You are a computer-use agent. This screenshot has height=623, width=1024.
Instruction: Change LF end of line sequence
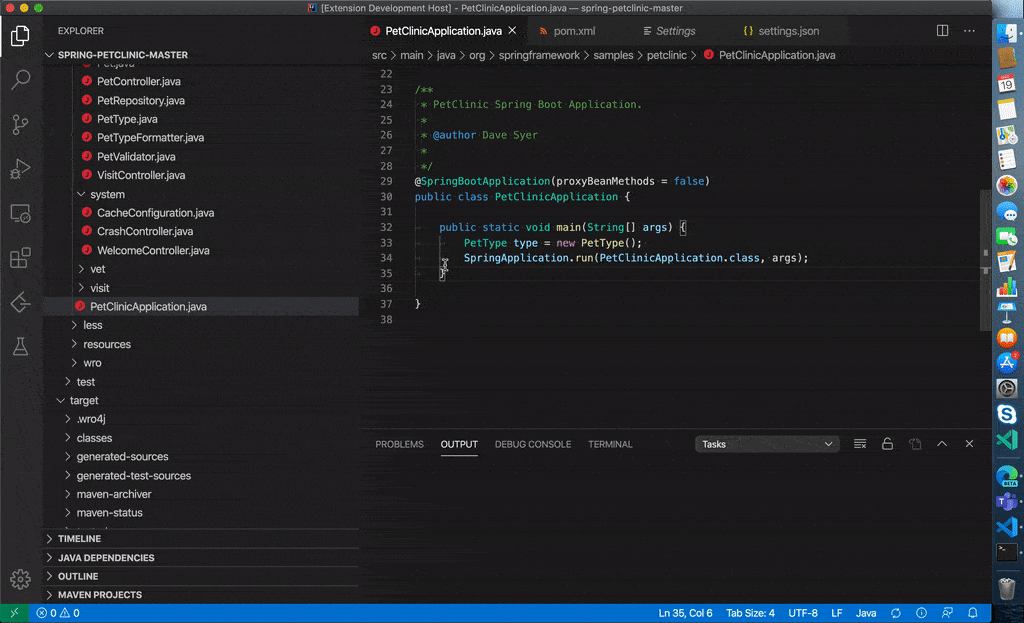[837, 613]
